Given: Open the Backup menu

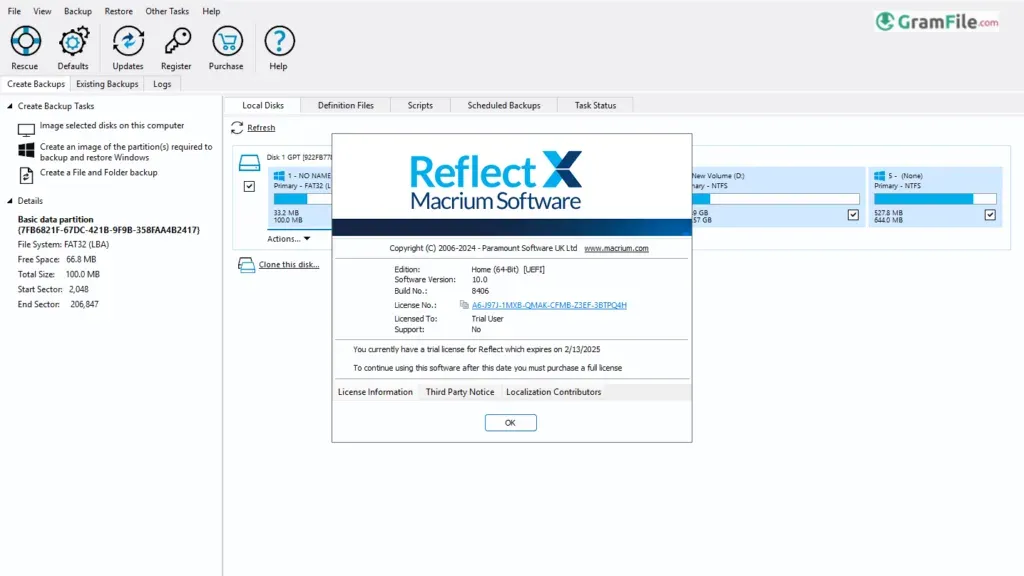Looking at the screenshot, I should (78, 11).
